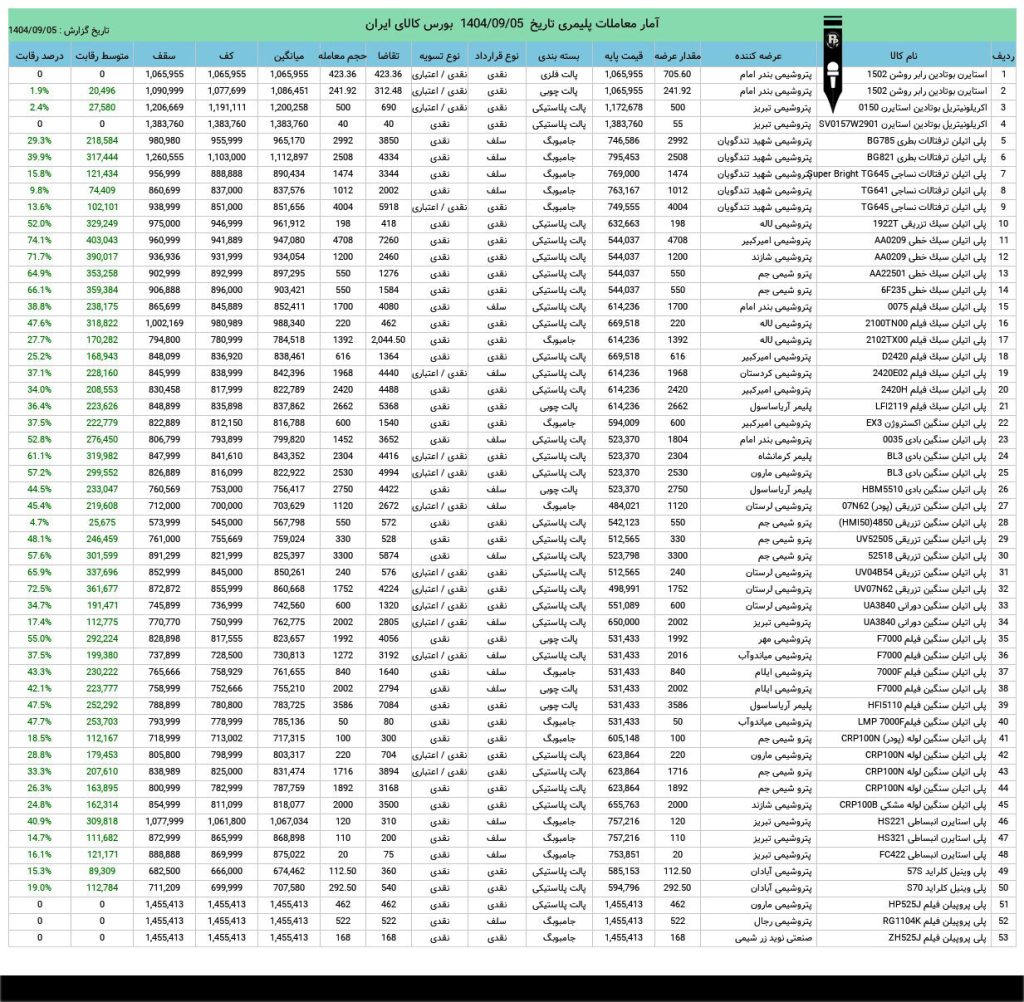Screen dimensions: 1024x1002
Task: Click the TG641 product name cell
Action: pos(904,191)
